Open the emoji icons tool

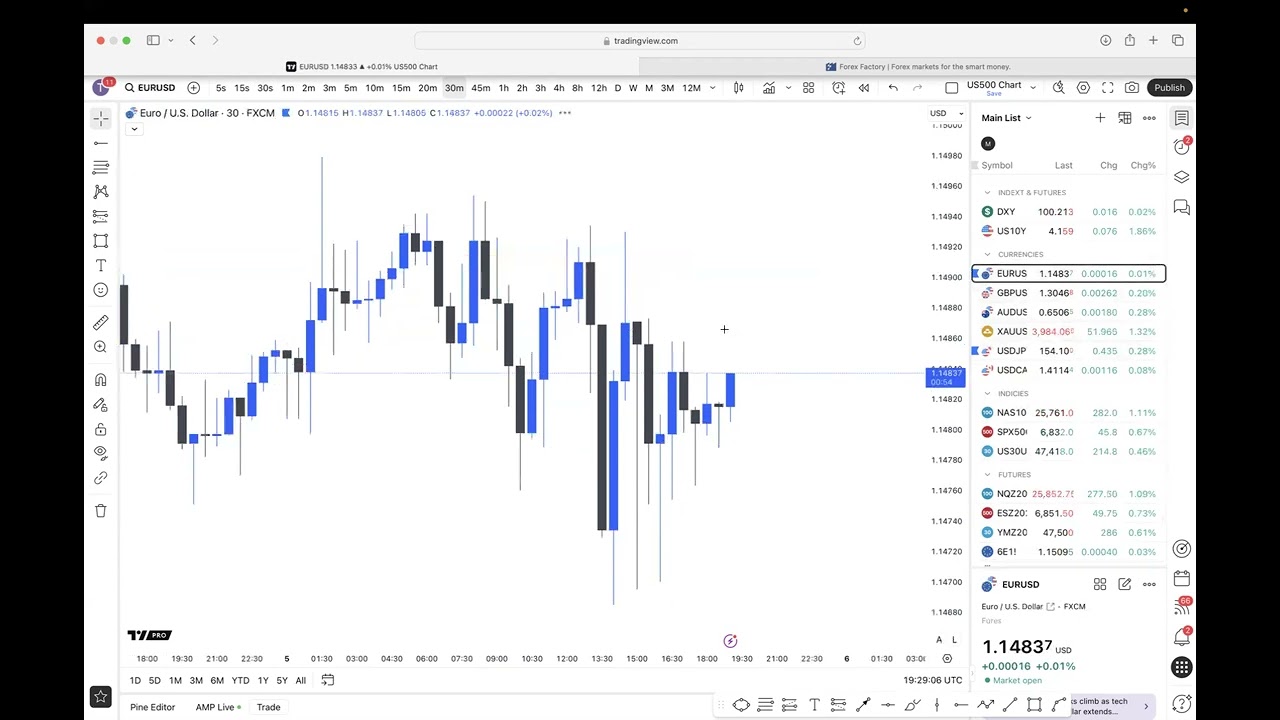(101, 290)
